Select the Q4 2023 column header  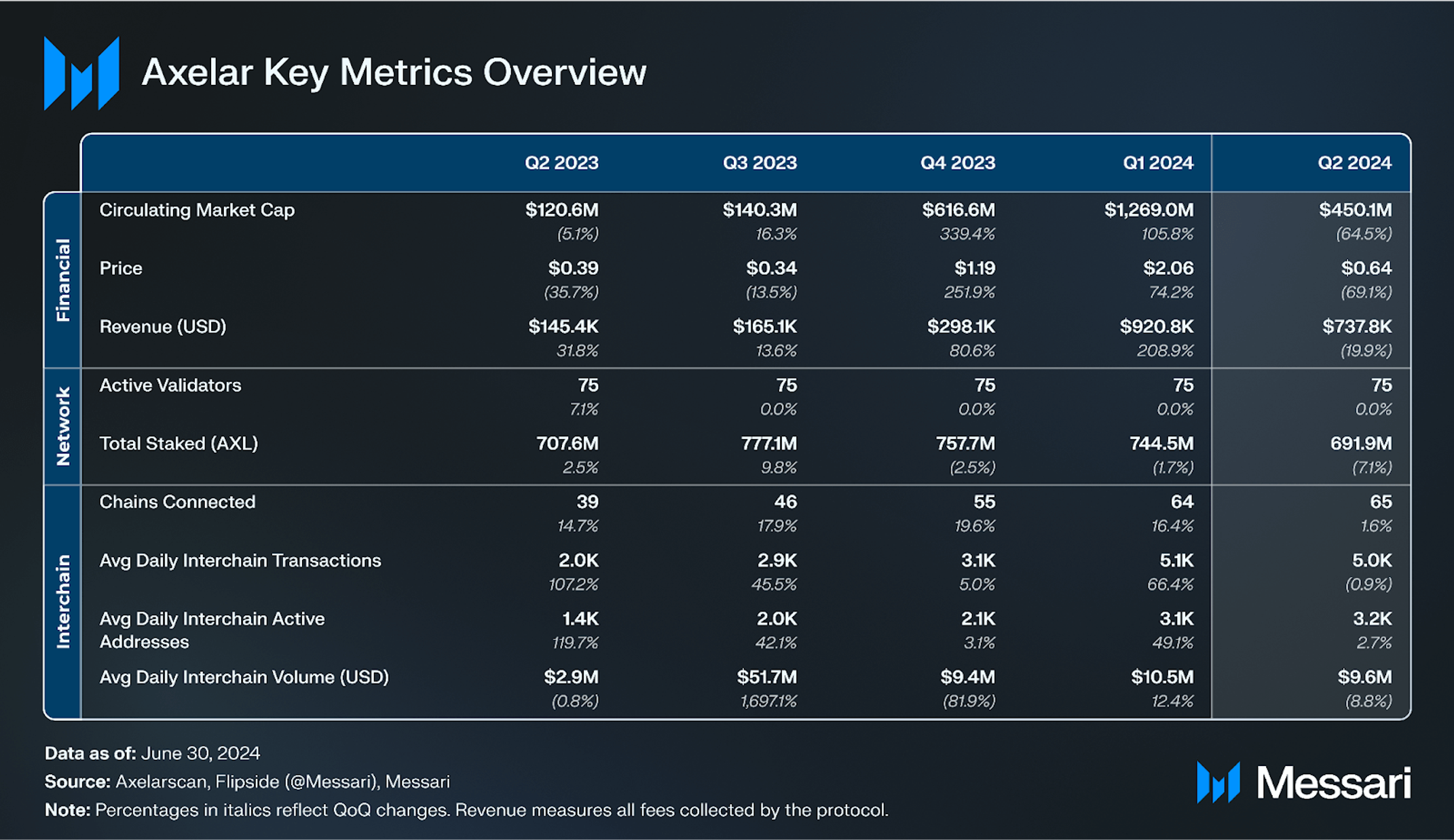click(957, 163)
